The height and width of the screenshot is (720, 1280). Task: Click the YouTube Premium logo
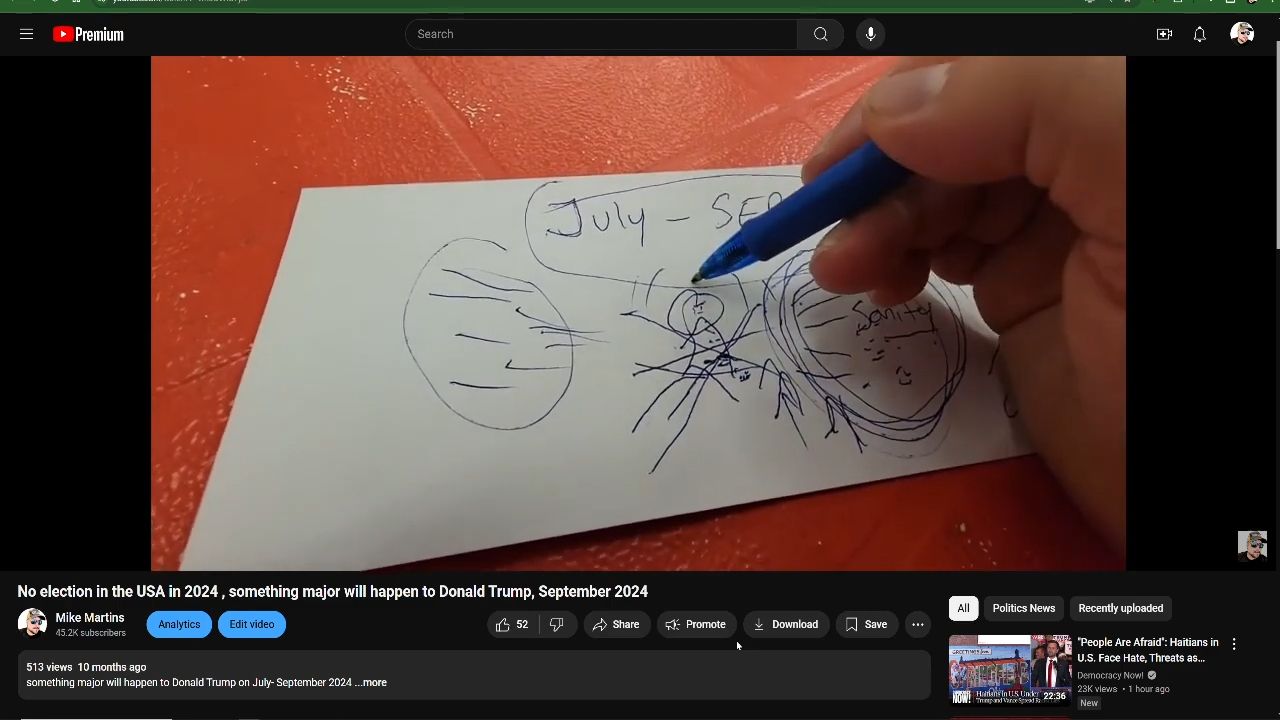[89, 34]
